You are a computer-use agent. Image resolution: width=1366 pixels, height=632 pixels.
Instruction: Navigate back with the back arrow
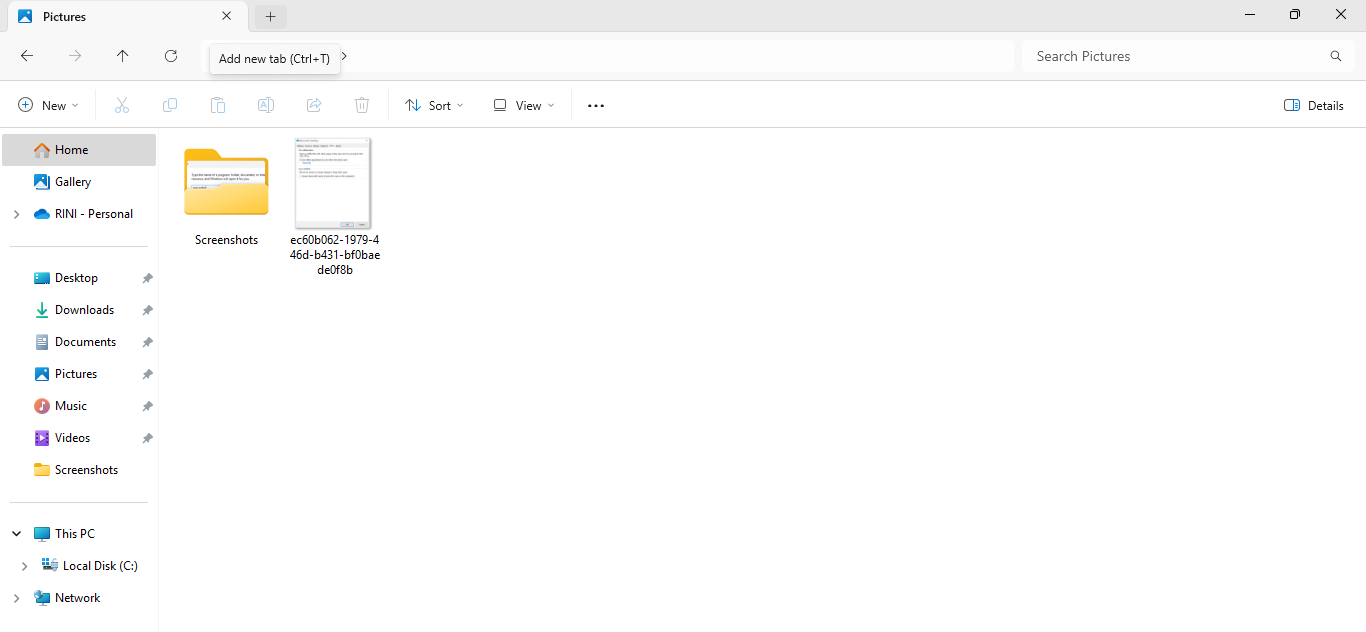[x=27, y=56]
